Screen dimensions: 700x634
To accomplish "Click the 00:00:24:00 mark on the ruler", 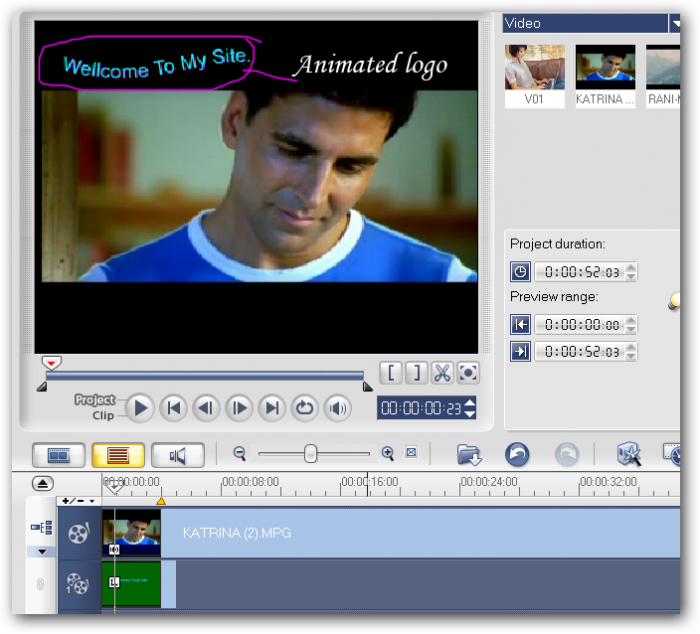I will pyautogui.click(x=489, y=482).
